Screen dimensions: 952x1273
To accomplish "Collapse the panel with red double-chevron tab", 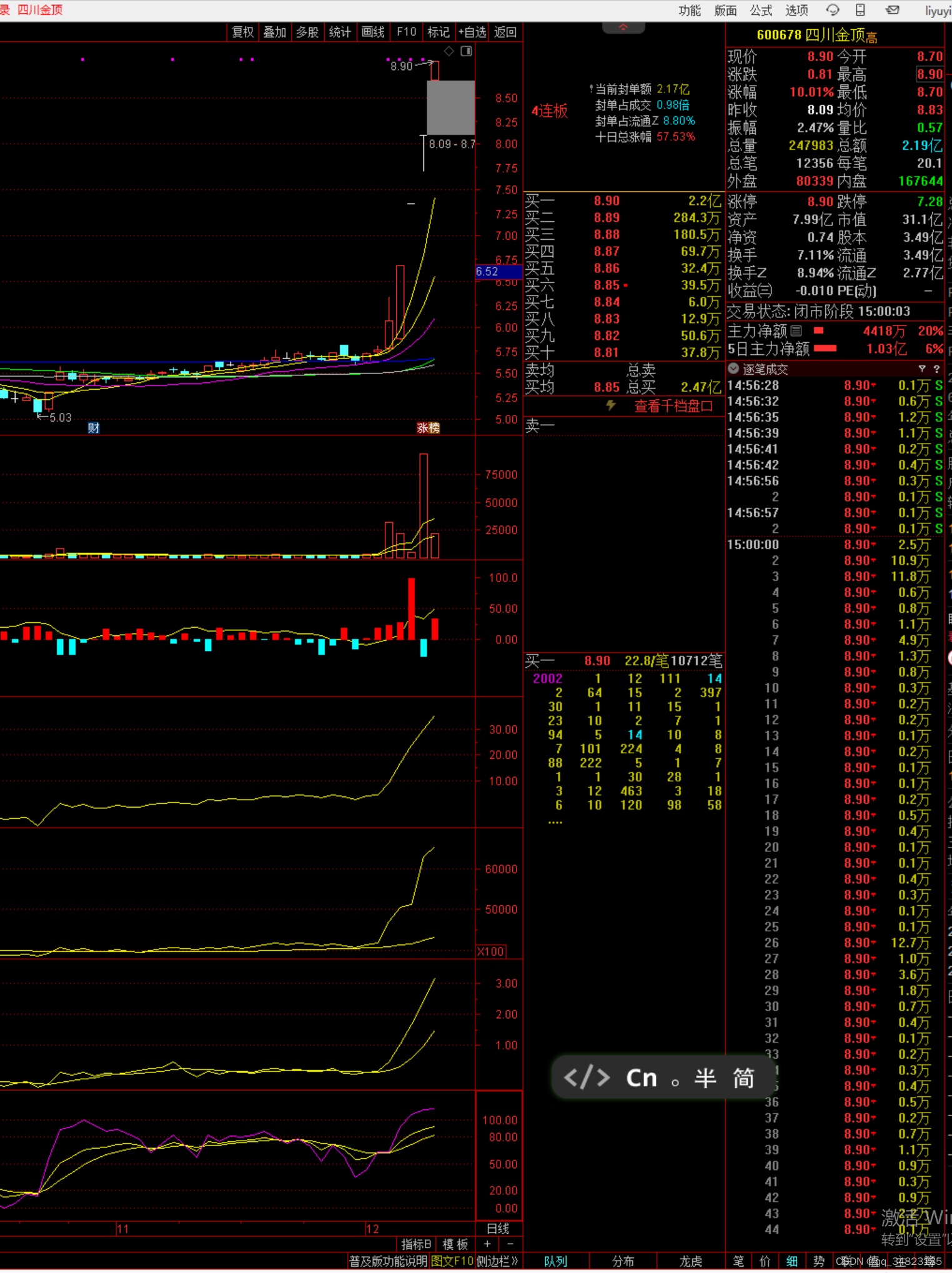I will (623, 27).
